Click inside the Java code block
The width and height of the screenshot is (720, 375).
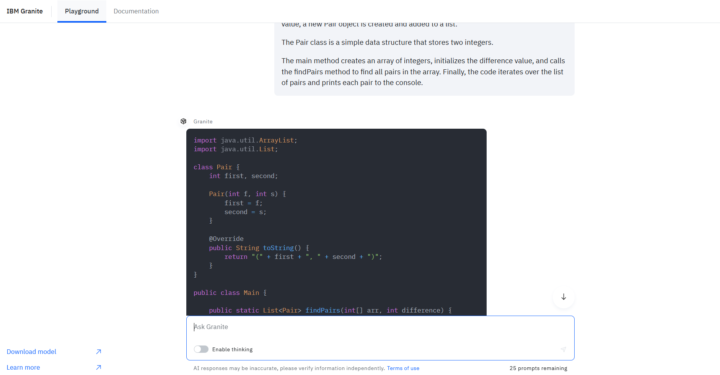point(336,222)
